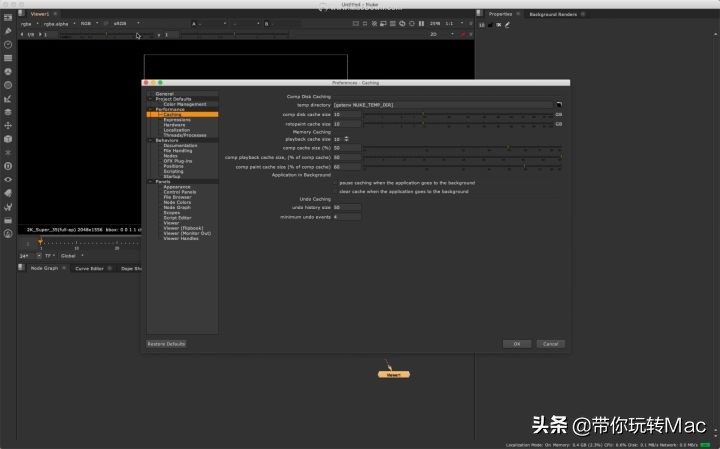The image size is (720, 449).
Task: Adjust the comp cache size (%) slider
Action: [462, 148]
